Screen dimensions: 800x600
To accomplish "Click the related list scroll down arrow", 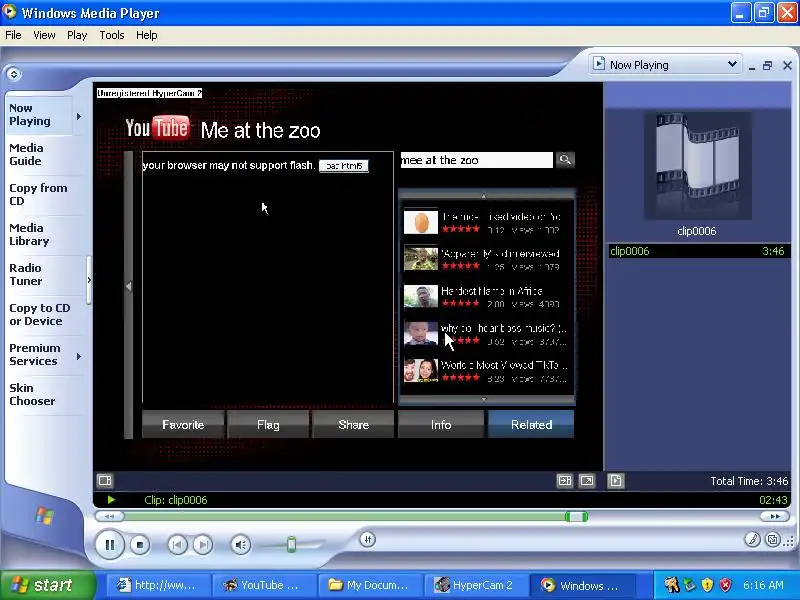I will [484, 399].
